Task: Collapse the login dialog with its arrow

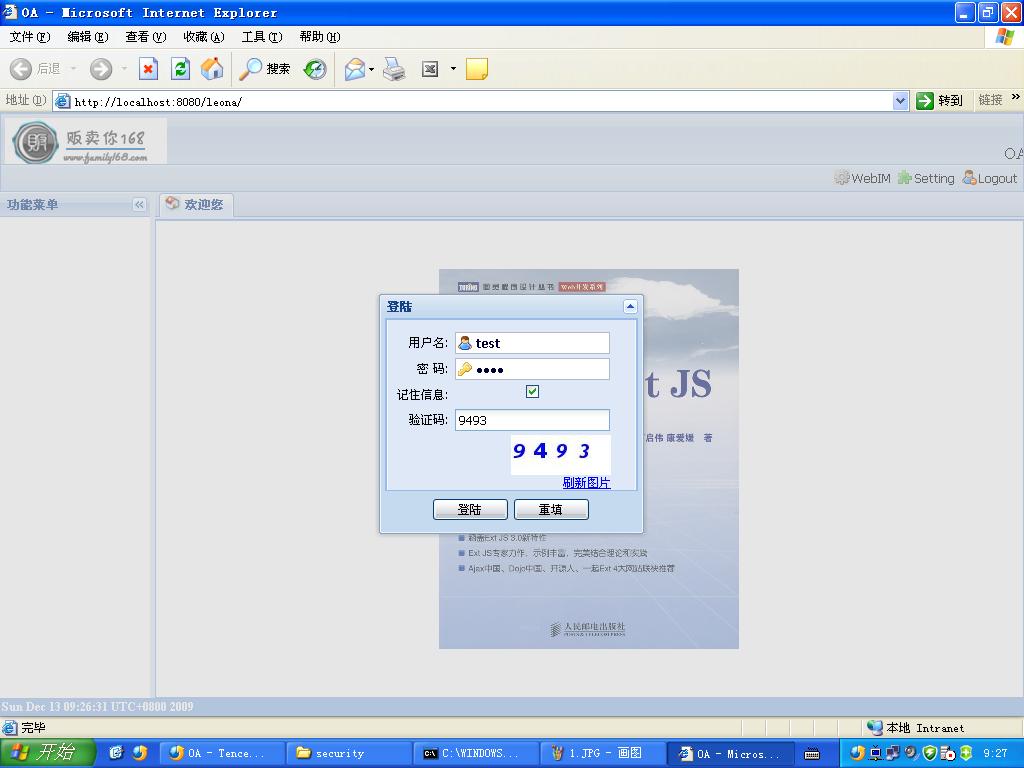Action: click(x=630, y=307)
